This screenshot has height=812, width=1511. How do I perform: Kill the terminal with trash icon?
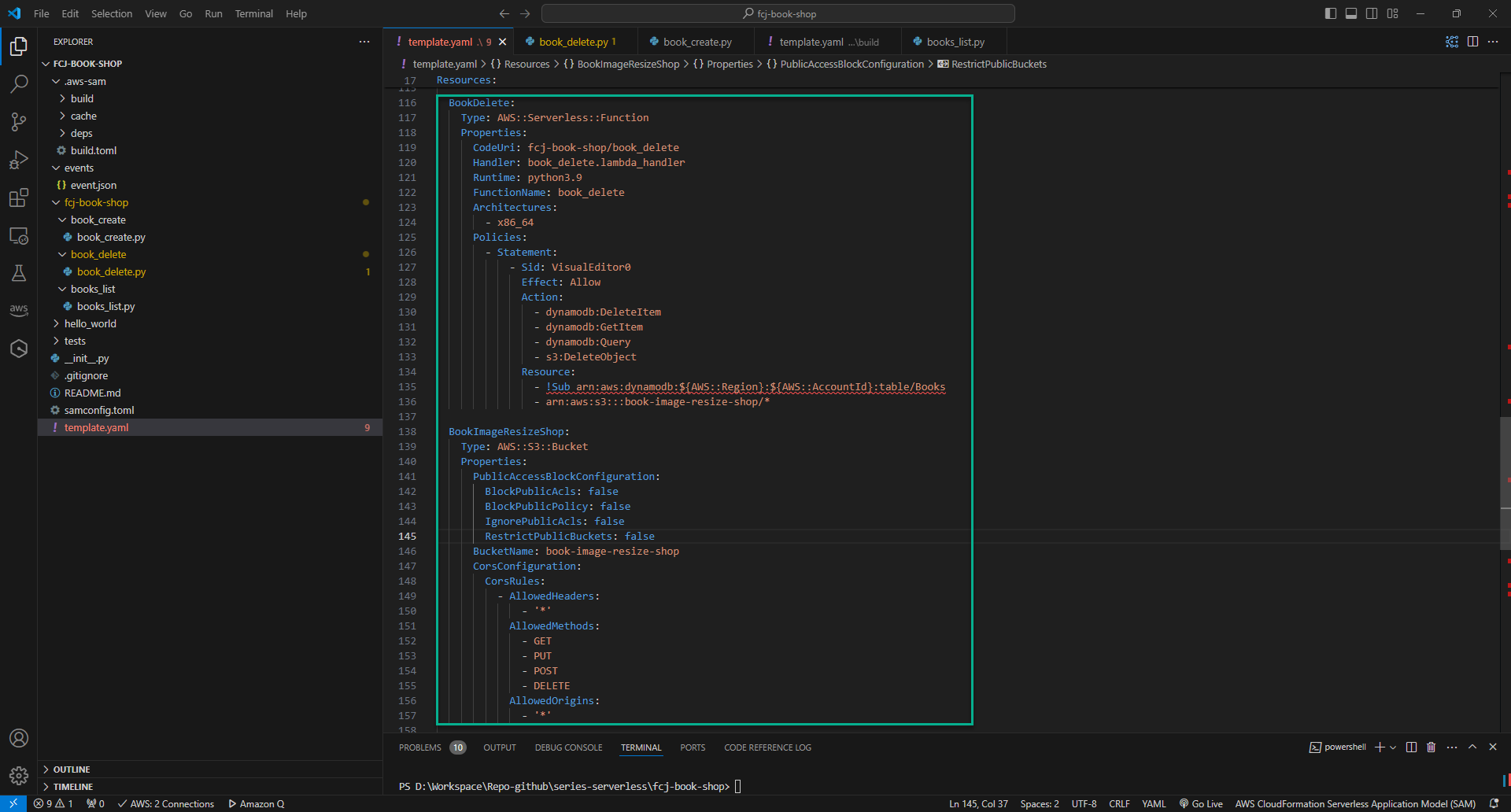[x=1432, y=747]
